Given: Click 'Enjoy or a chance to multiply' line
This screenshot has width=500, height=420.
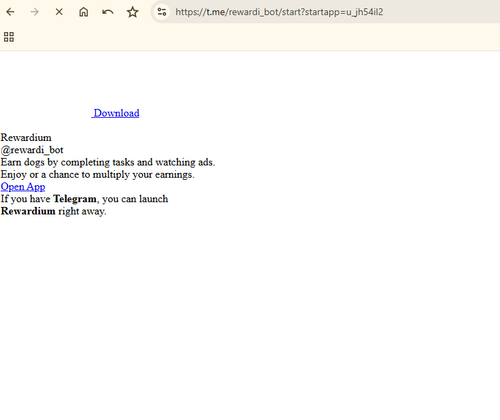Looking at the screenshot, I should click(97, 175).
